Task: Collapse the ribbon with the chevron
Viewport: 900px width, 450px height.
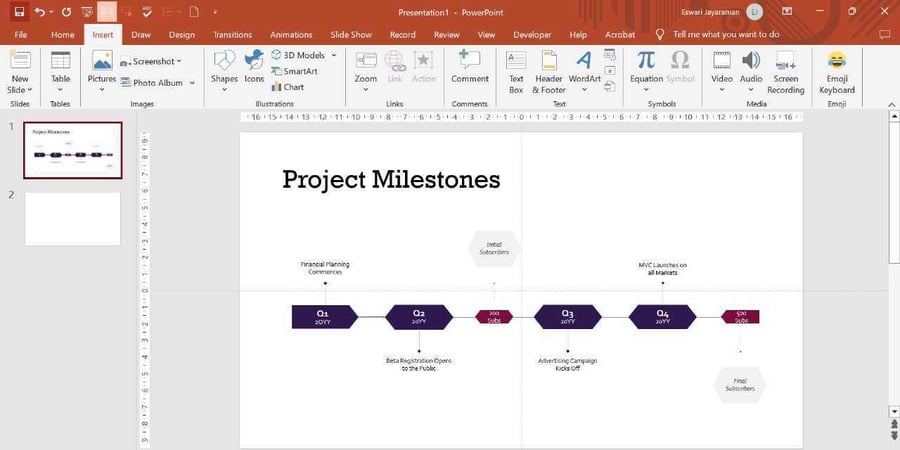Action: 892,104
